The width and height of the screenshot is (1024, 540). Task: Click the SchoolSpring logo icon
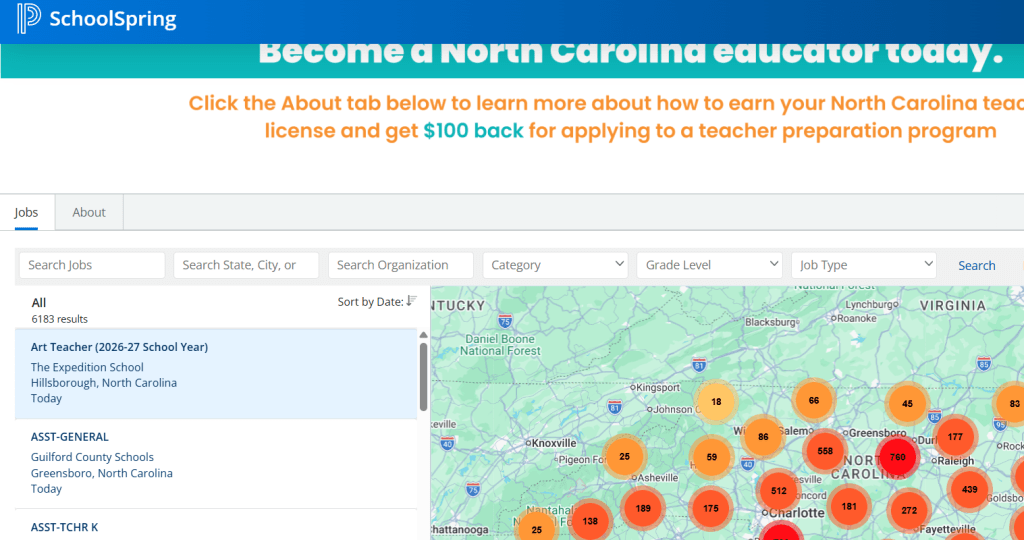click(29, 19)
